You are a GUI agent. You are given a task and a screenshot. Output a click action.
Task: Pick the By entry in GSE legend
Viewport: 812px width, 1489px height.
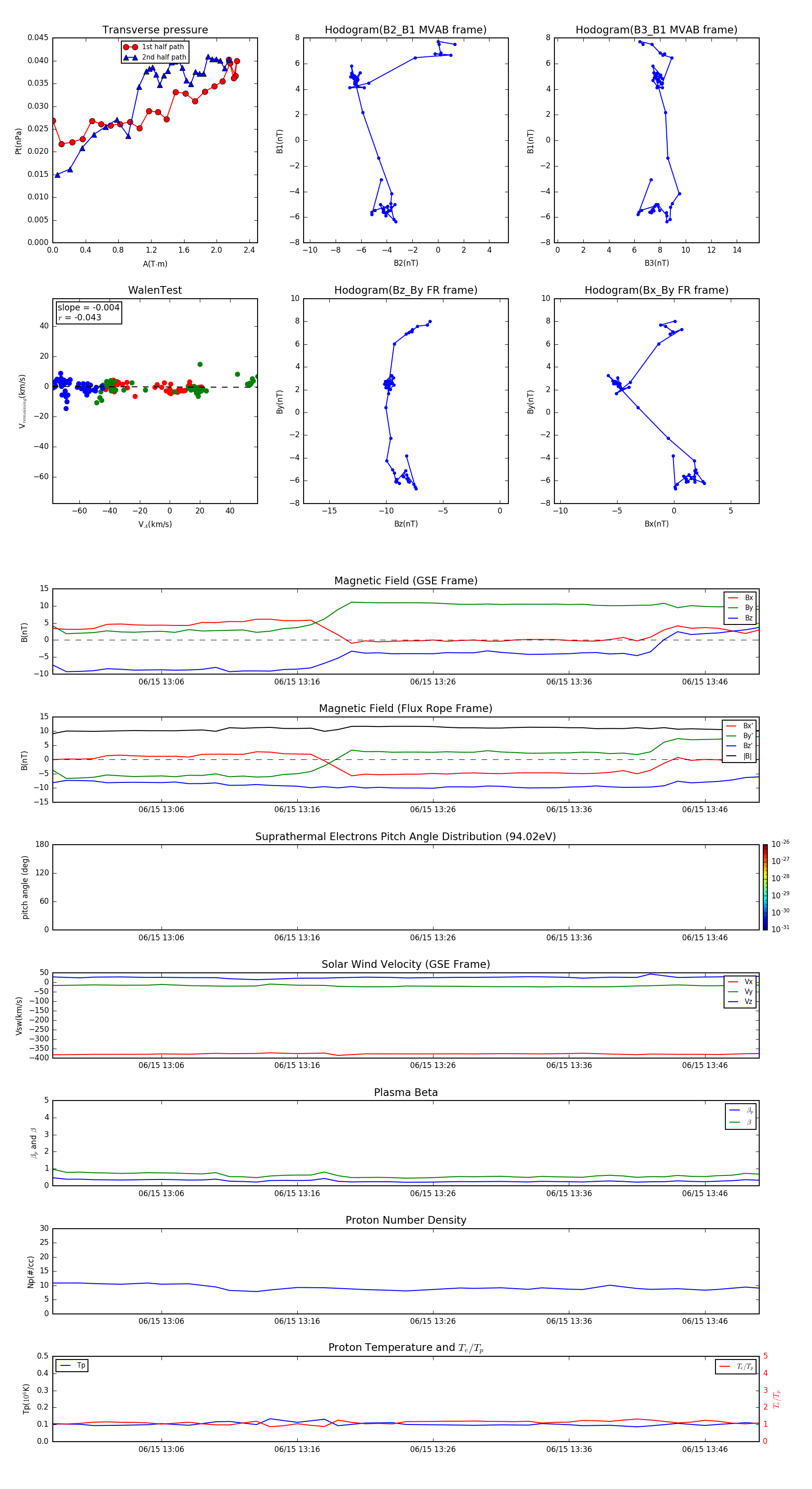pos(740,607)
